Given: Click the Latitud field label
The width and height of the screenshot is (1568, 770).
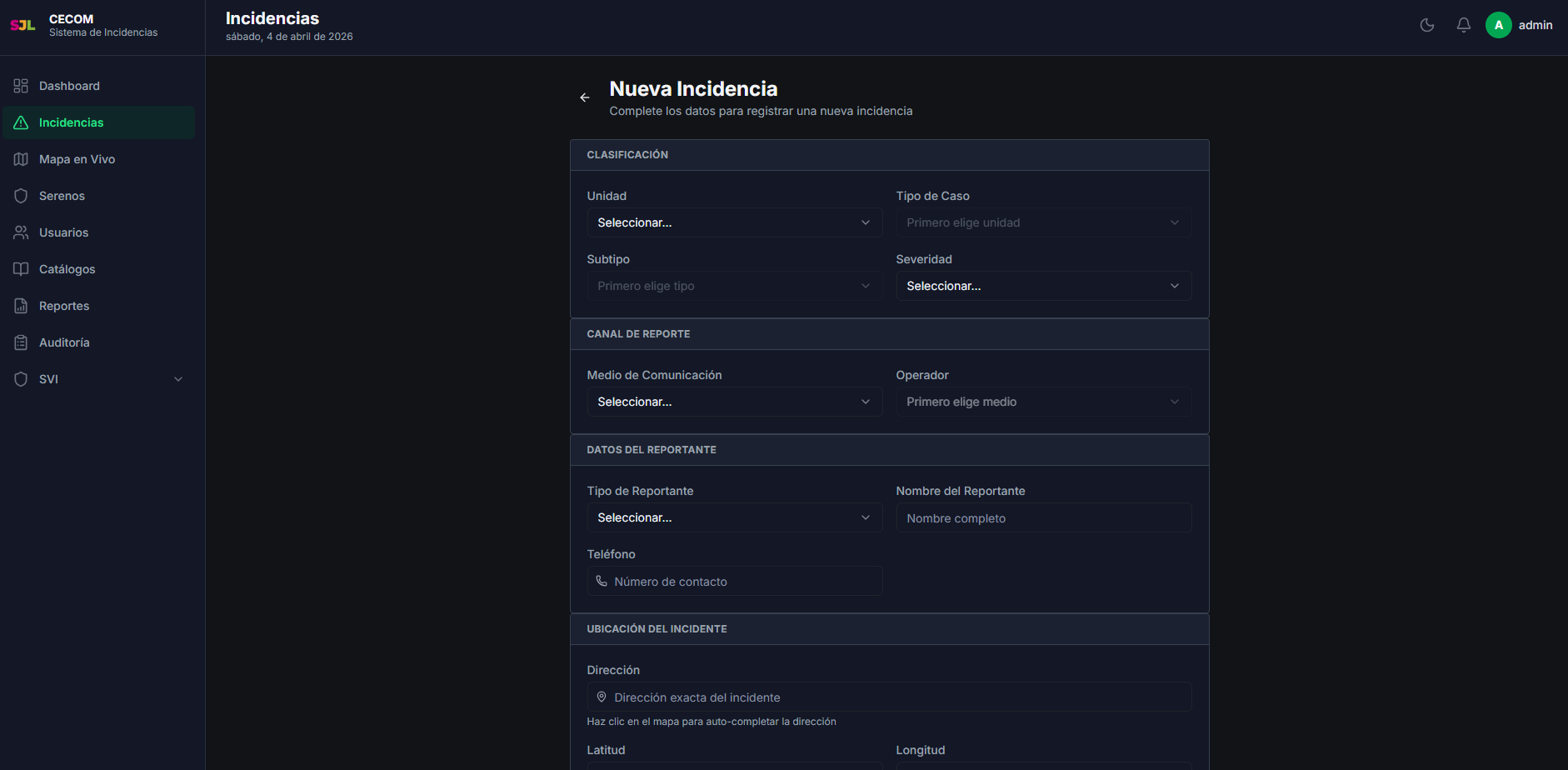Looking at the screenshot, I should (606, 750).
